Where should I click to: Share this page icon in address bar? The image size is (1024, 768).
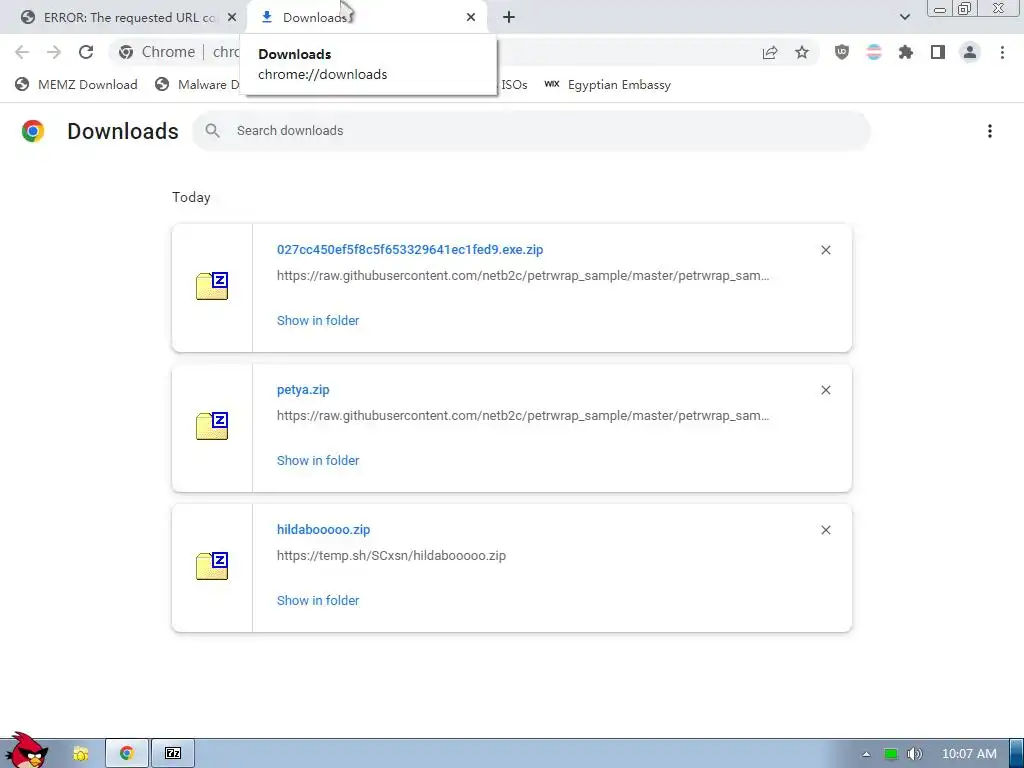coord(770,52)
